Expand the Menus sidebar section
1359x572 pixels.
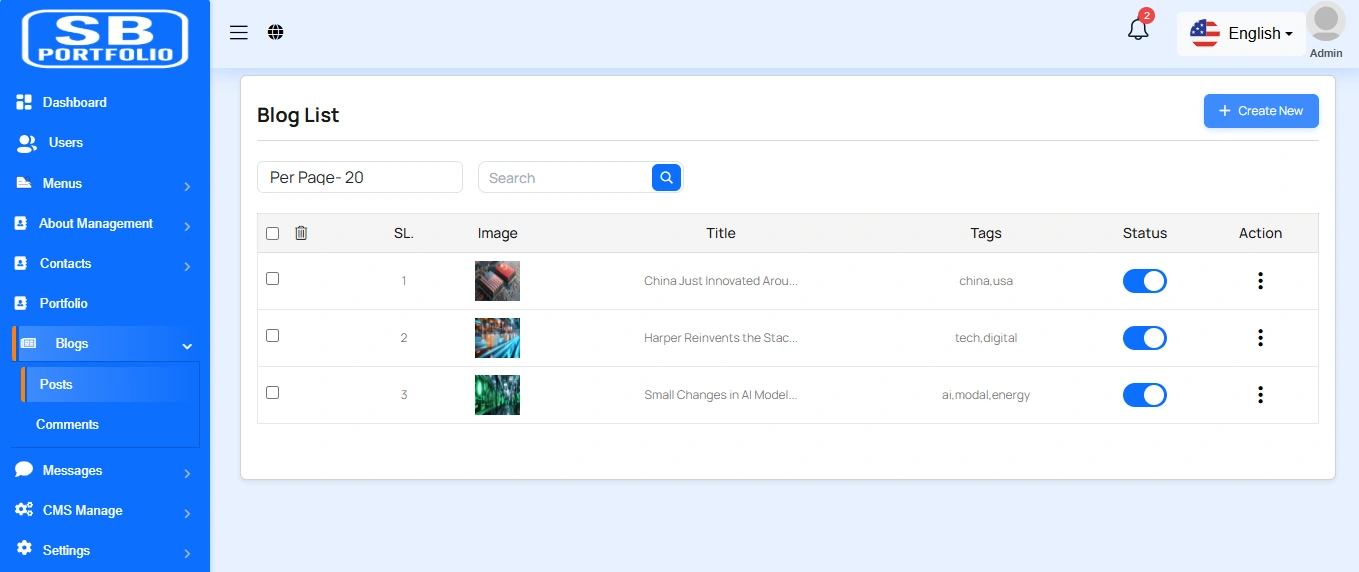(100, 184)
